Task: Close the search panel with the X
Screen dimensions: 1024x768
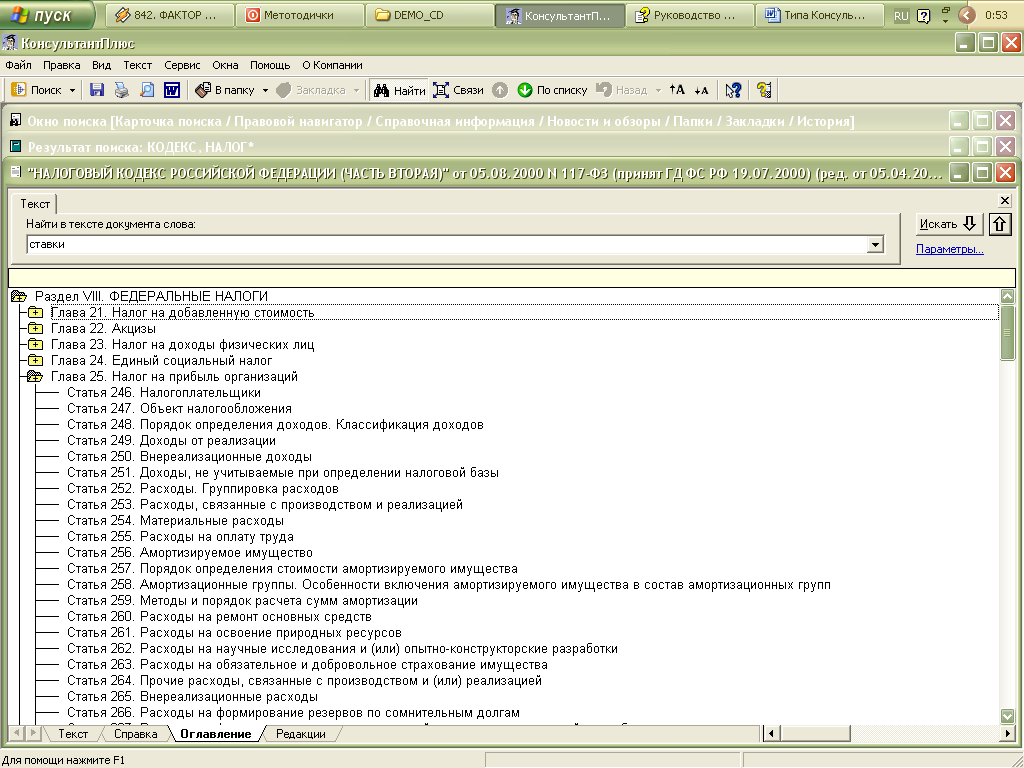Action: tap(1005, 200)
